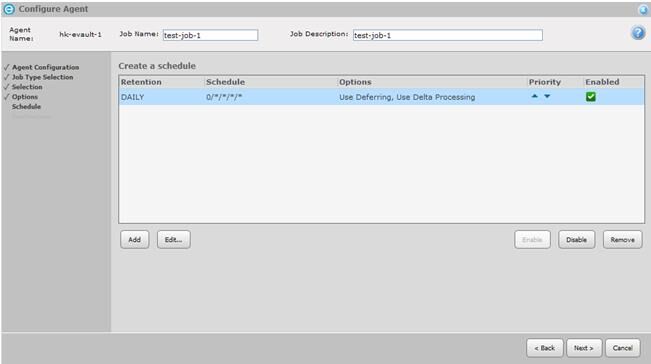Click the Disable button

[576, 240]
